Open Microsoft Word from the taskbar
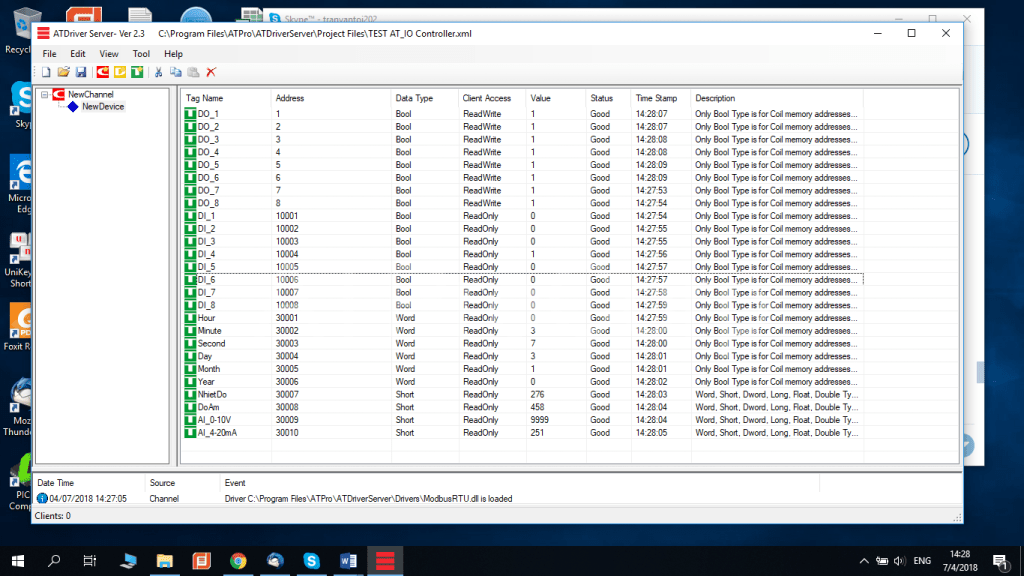 coord(348,561)
